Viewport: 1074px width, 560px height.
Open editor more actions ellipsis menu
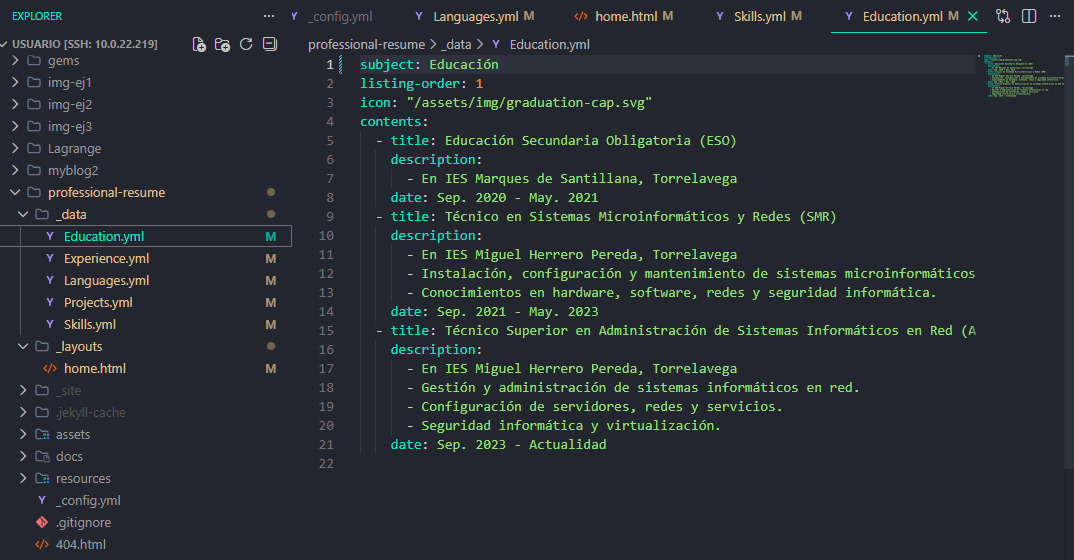(1055, 16)
